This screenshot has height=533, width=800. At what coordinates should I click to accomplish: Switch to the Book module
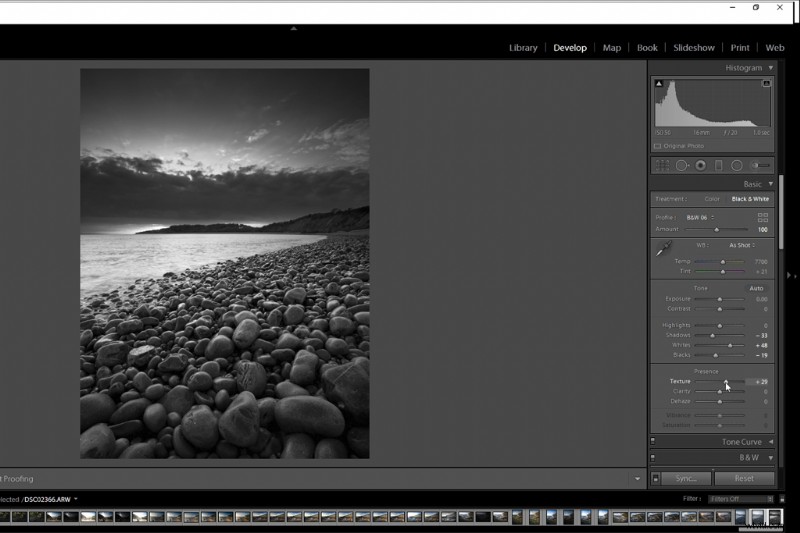pos(647,47)
